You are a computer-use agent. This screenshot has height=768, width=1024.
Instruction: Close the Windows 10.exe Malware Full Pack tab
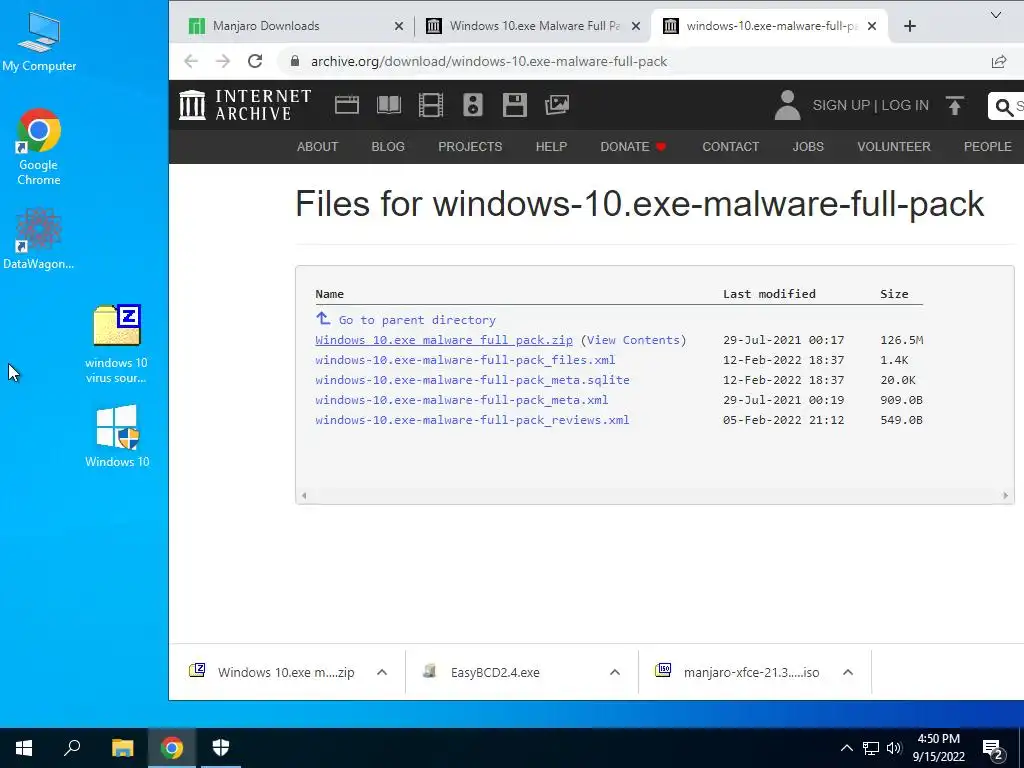tap(636, 26)
